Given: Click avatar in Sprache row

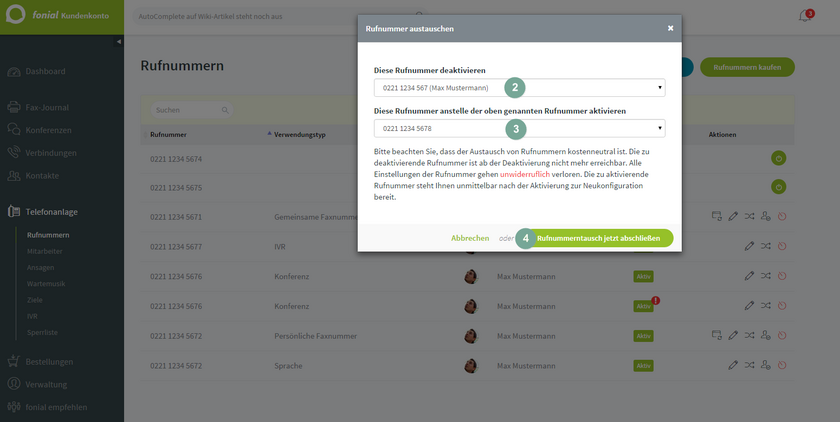Looking at the screenshot, I should click(471, 366).
